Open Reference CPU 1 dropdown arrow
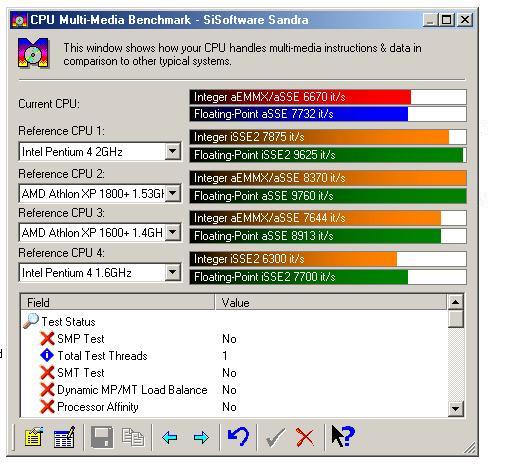The image size is (512, 465). pos(172,152)
